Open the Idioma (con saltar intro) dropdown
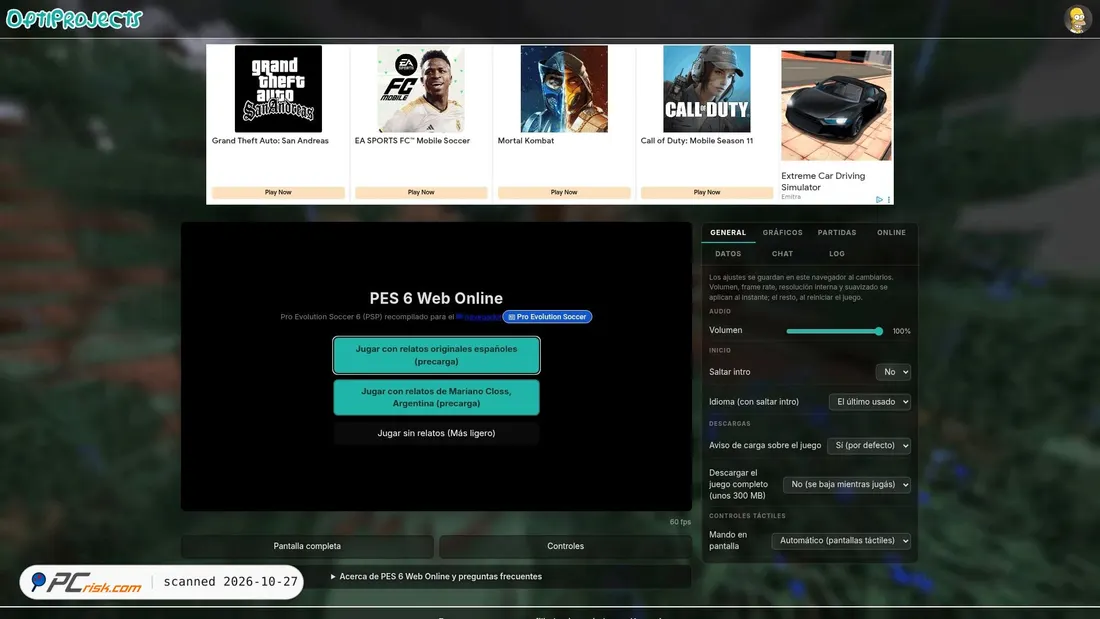The image size is (1100, 619). pyautogui.click(x=870, y=402)
